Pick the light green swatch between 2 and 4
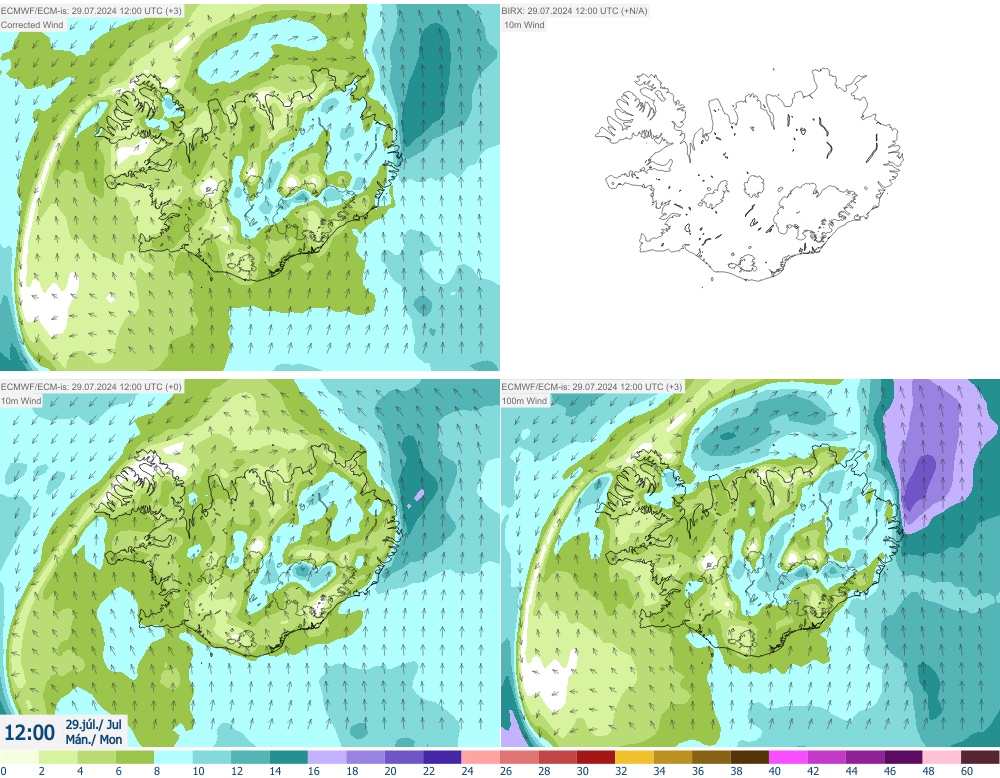 click(58, 757)
